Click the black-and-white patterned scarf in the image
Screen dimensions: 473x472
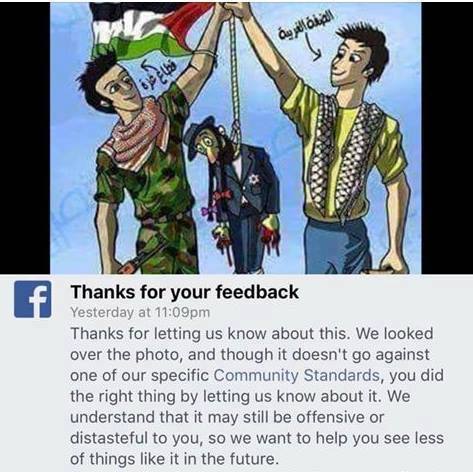[x=347, y=157]
